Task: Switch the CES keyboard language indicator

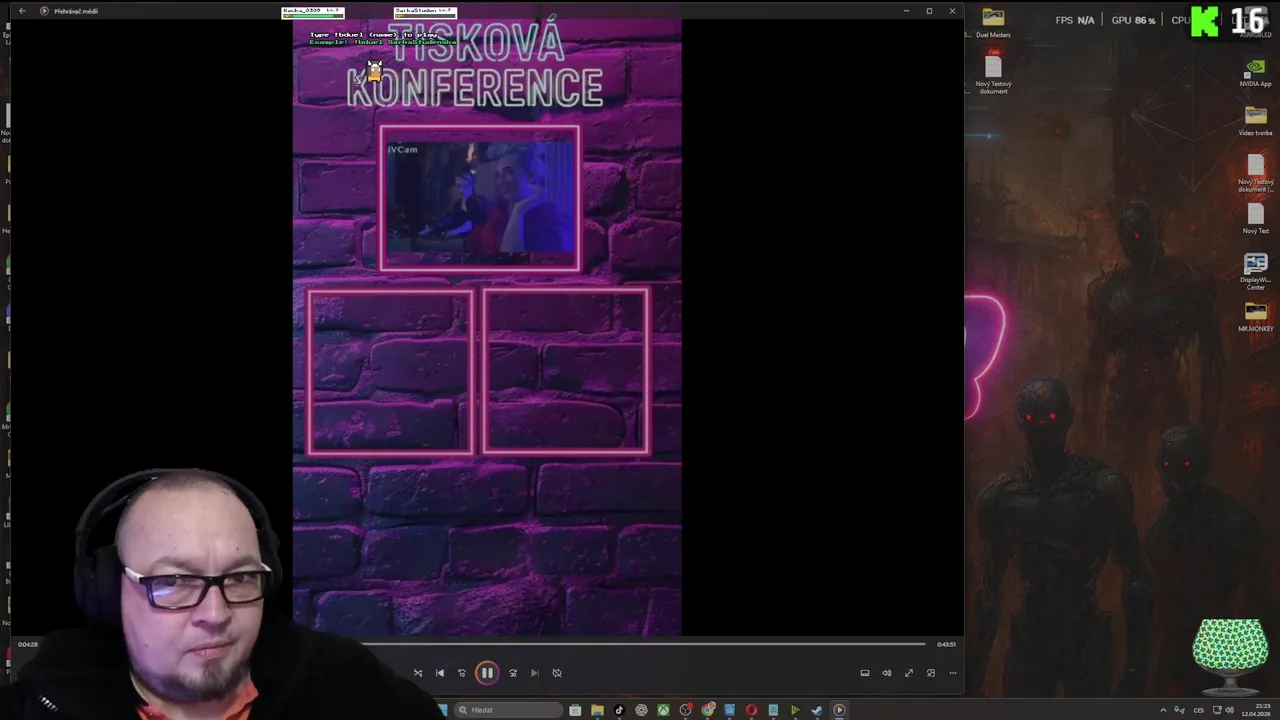Action: click(1198, 710)
